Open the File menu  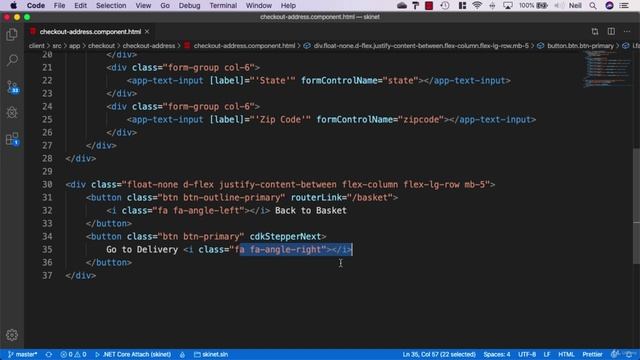[x=59, y=5]
